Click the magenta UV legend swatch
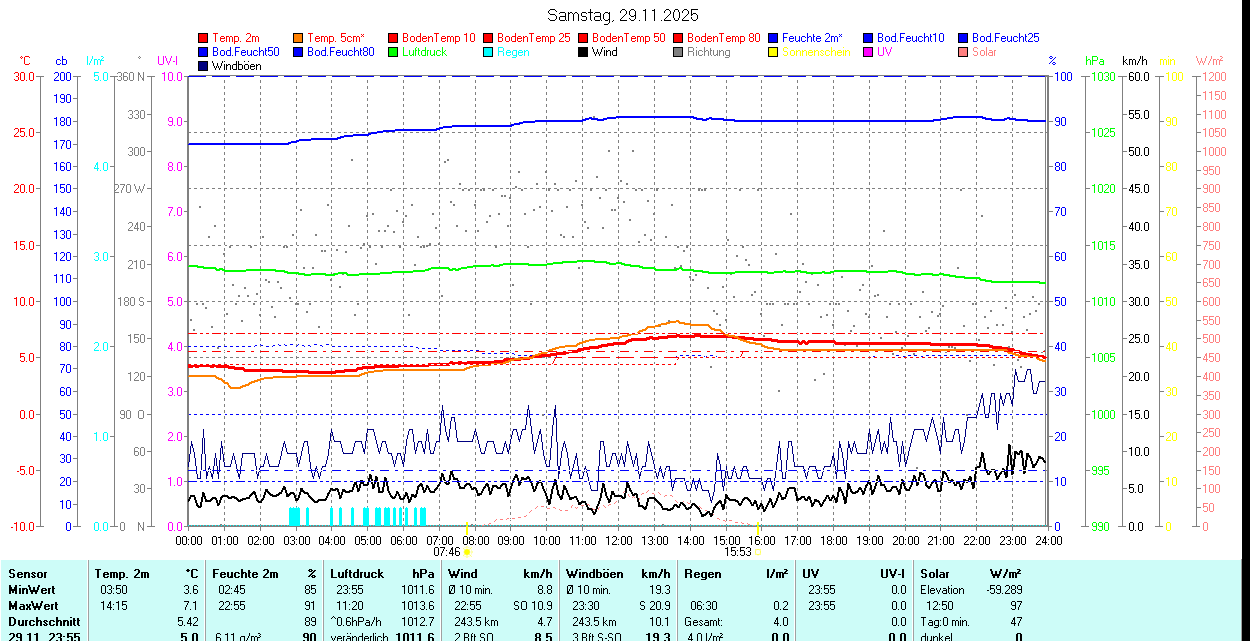 (x=868, y=52)
